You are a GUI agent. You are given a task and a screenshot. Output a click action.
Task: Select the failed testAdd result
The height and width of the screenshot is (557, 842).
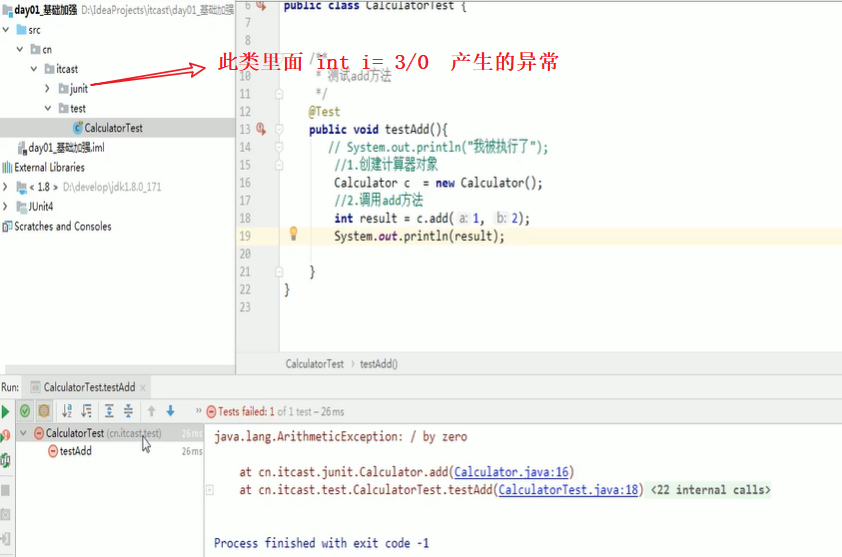(x=76, y=451)
